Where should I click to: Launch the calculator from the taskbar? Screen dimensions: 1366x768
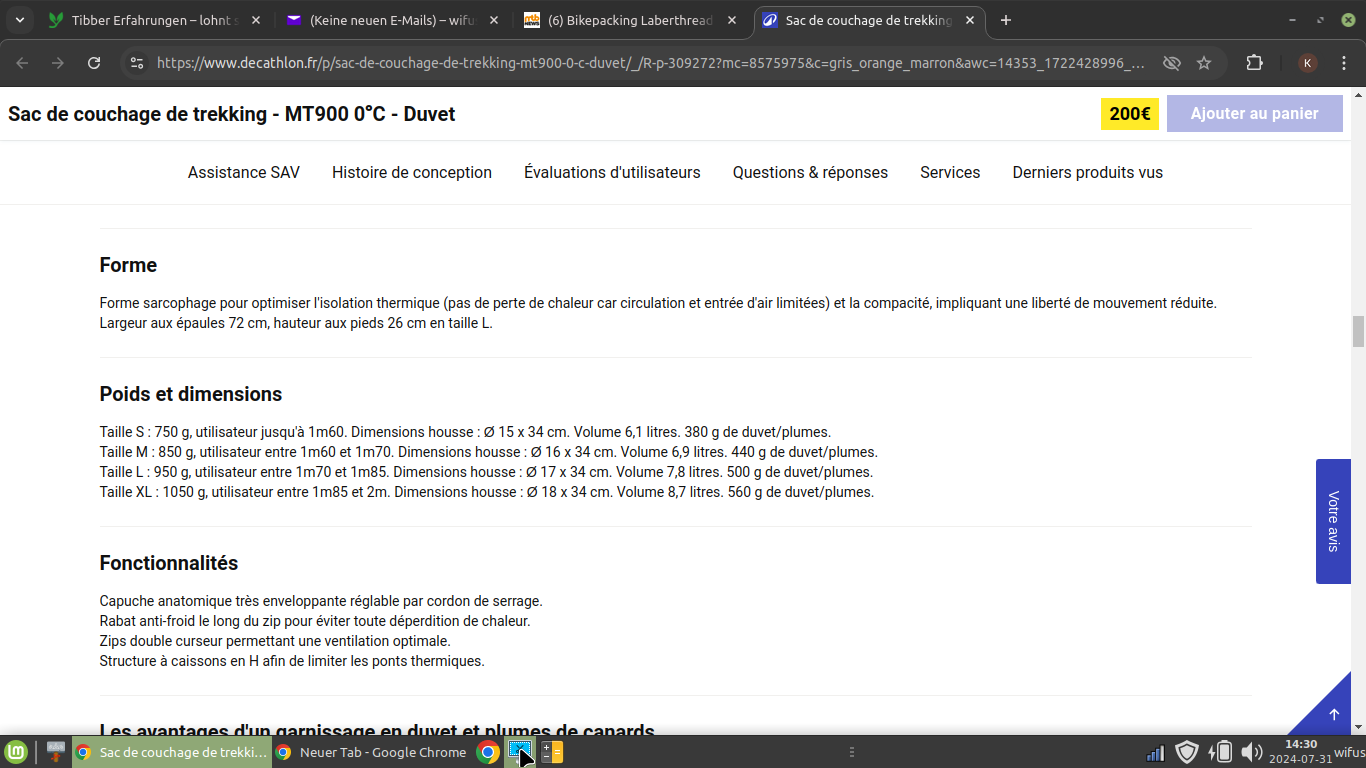552,752
